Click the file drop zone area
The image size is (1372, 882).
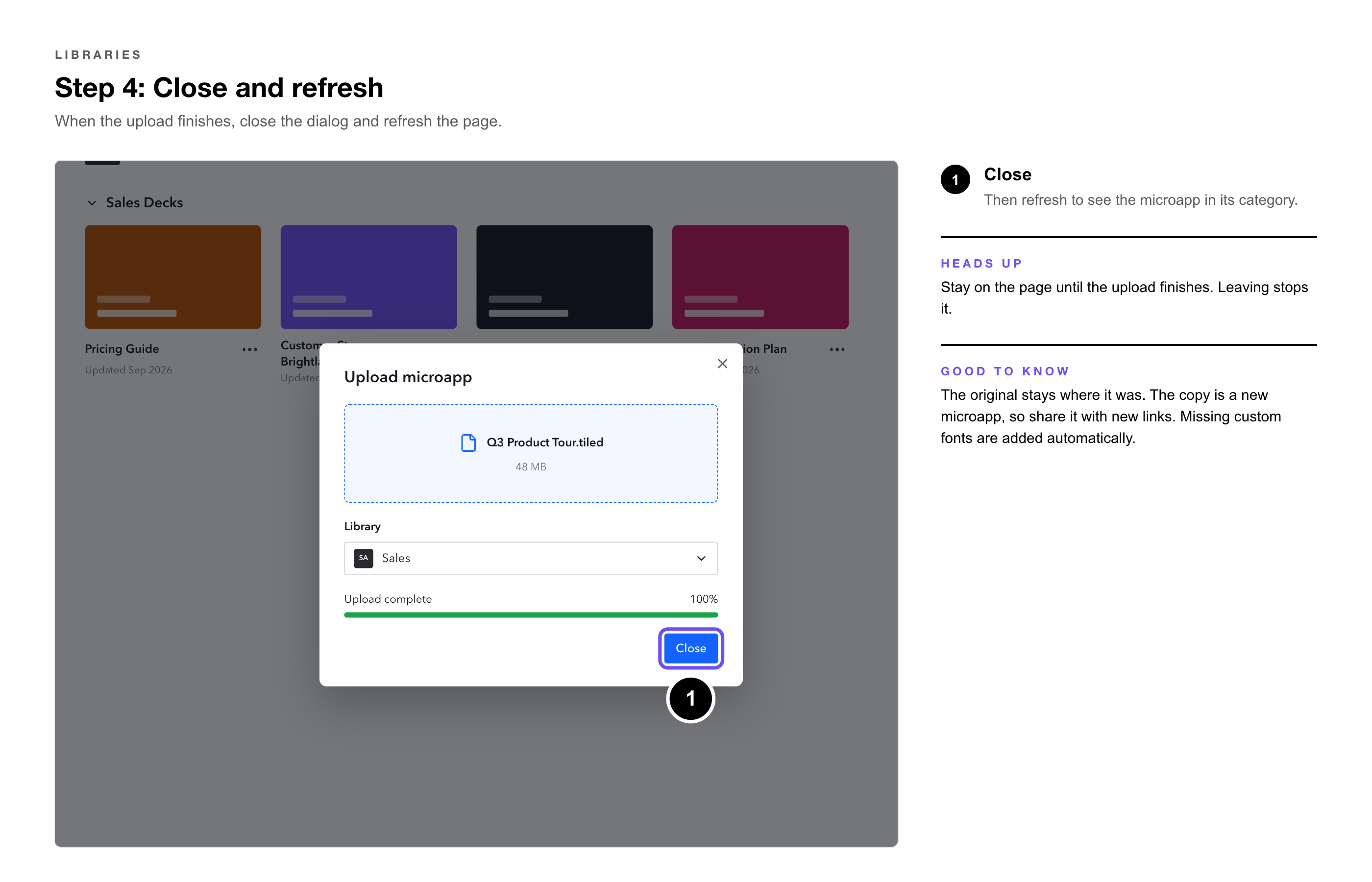530,453
